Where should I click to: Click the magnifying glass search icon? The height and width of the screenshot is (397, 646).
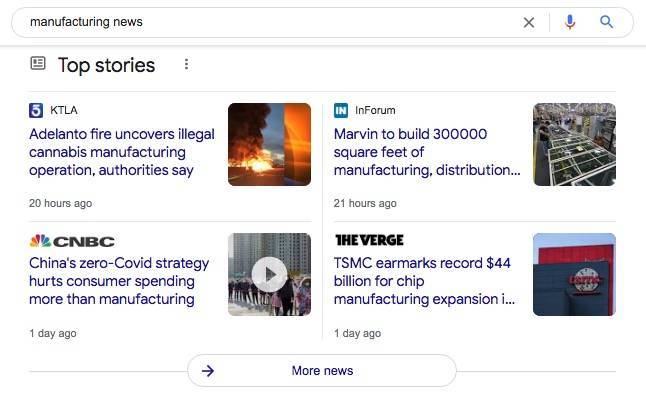tap(606, 22)
